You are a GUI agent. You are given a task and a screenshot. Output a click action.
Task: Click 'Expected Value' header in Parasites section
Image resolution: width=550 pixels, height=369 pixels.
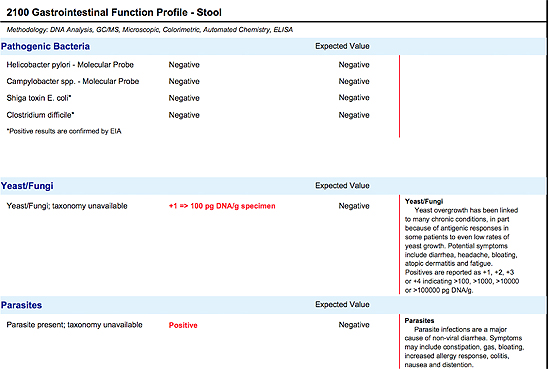coord(342,304)
